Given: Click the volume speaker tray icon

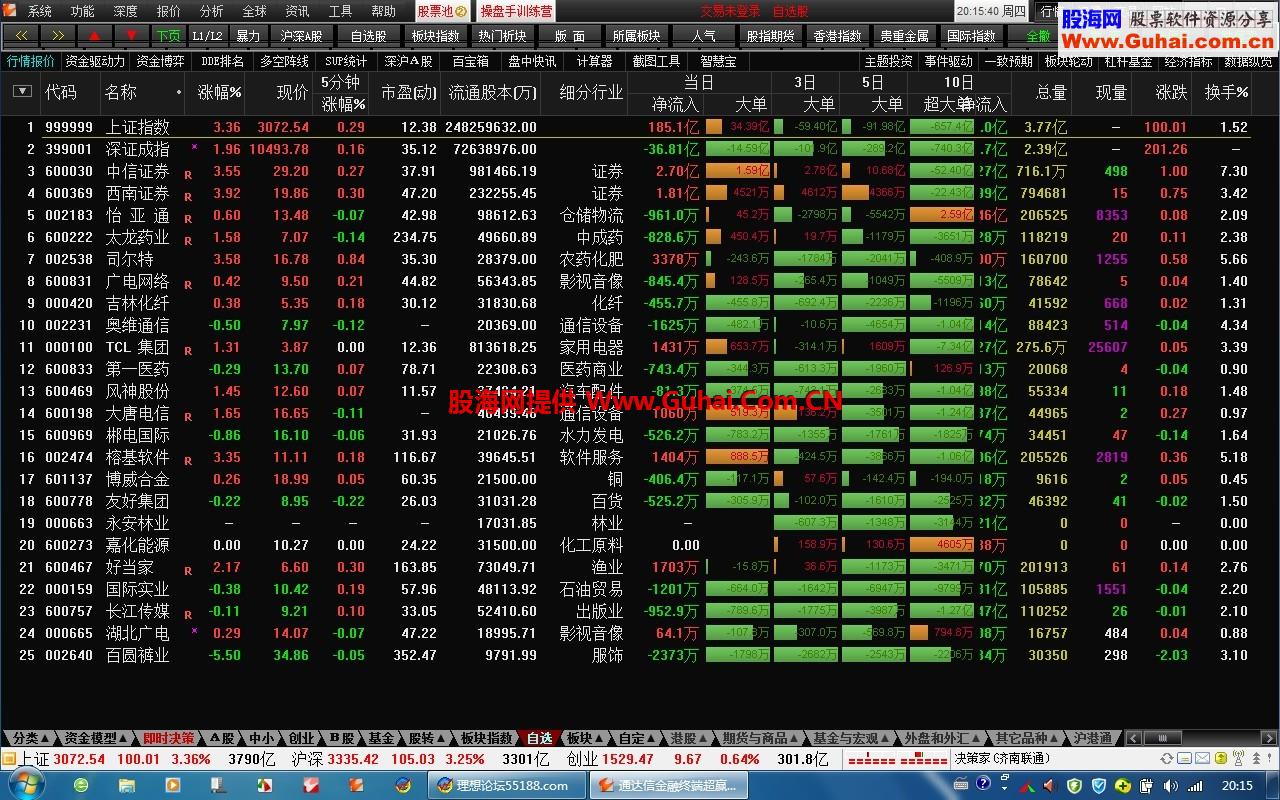Looking at the screenshot, I should (1171, 785).
